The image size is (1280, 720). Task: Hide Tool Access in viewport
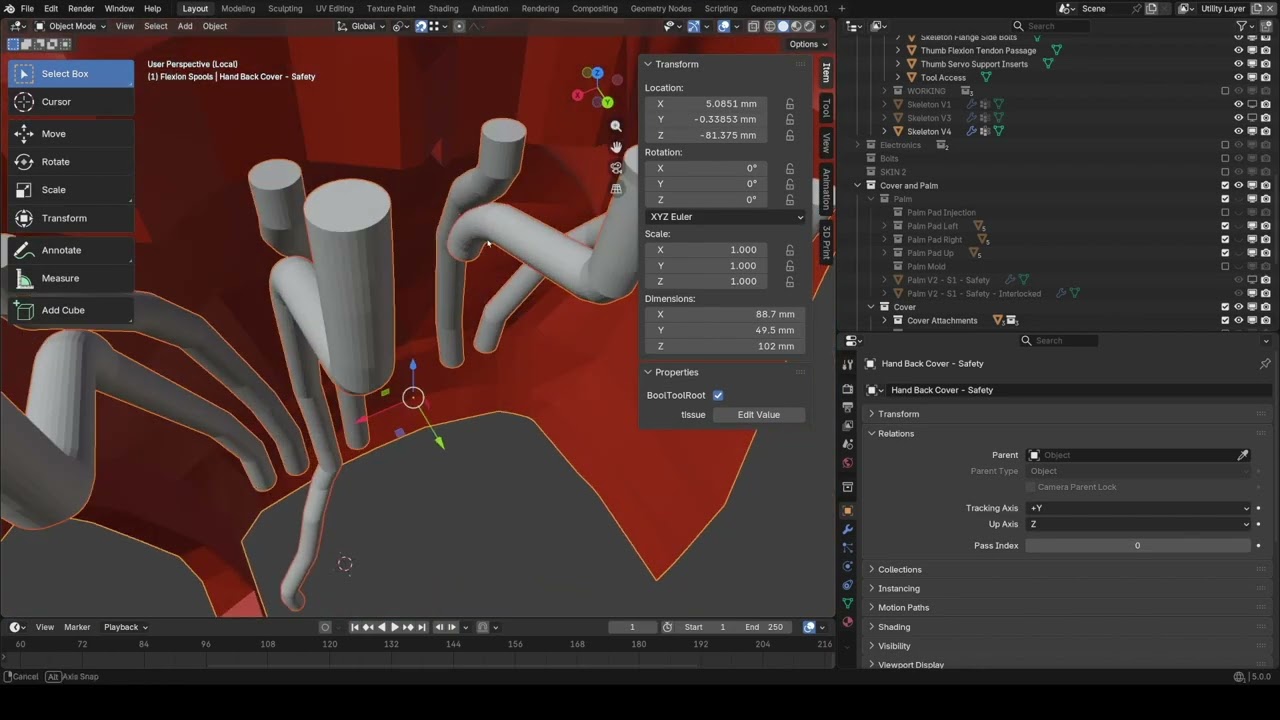pyautogui.click(x=1238, y=77)
